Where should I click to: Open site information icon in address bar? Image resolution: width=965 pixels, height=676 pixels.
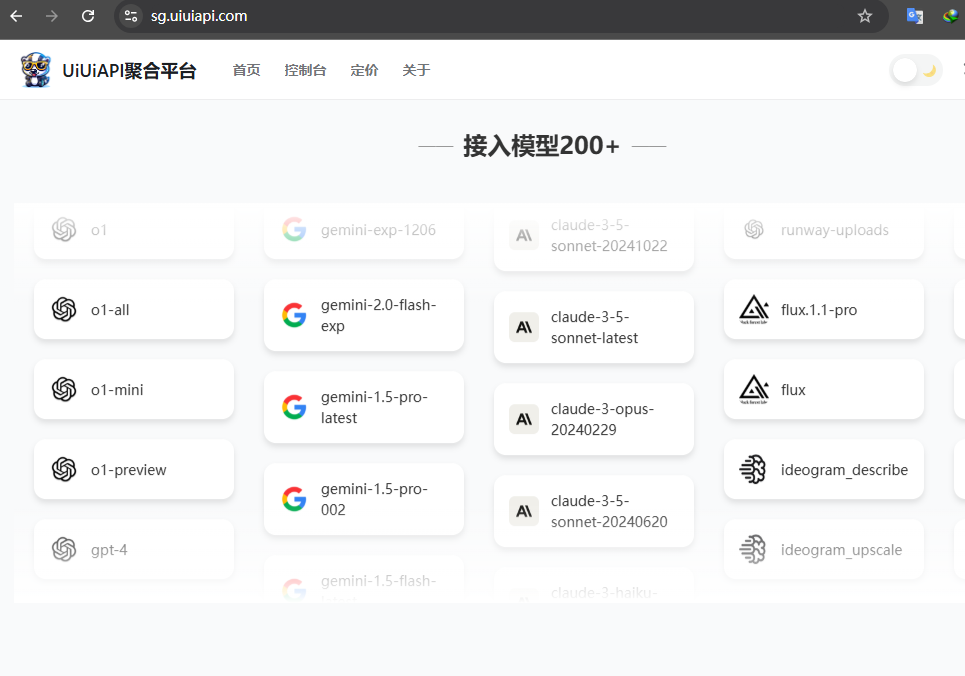click(130, 16)
